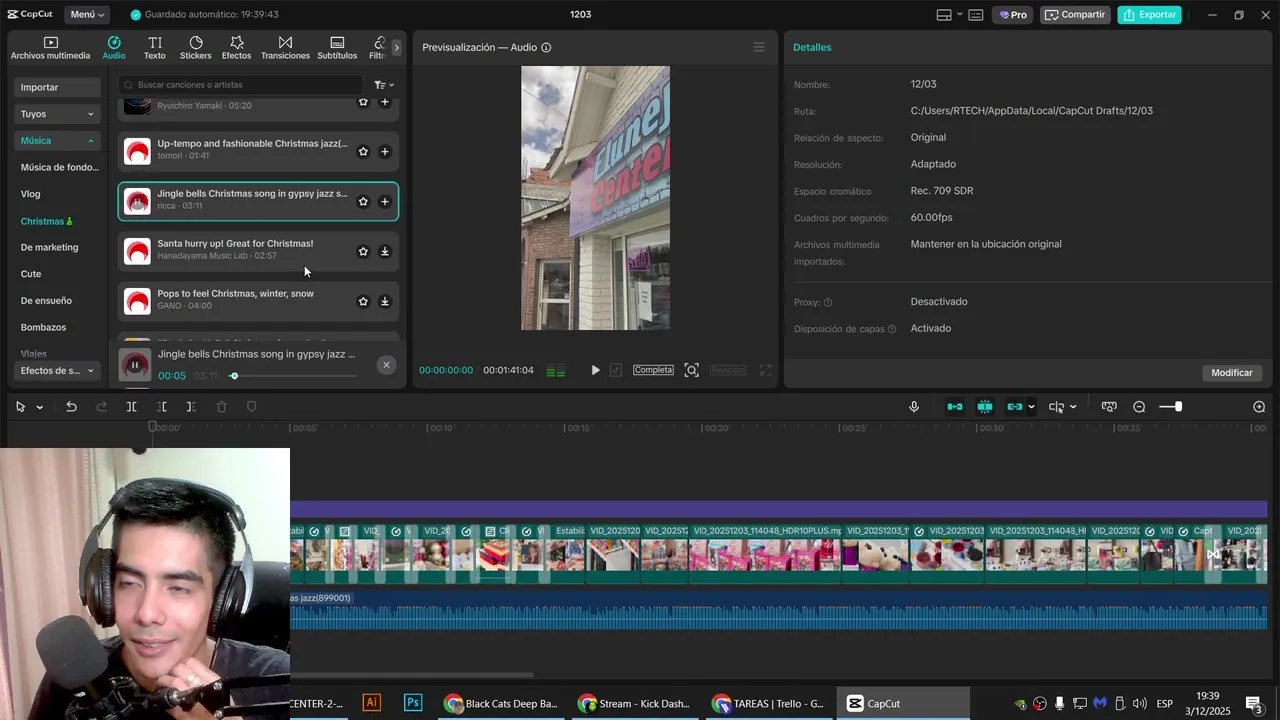Open the preview panel hamburger menu
This screenshot has width=1280, height=720.
pyautogui.click(x=759, y=47)
